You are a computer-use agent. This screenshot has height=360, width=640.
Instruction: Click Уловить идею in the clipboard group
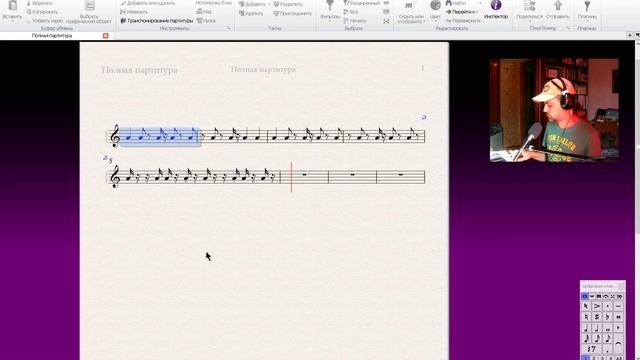[x=44, y=20]
